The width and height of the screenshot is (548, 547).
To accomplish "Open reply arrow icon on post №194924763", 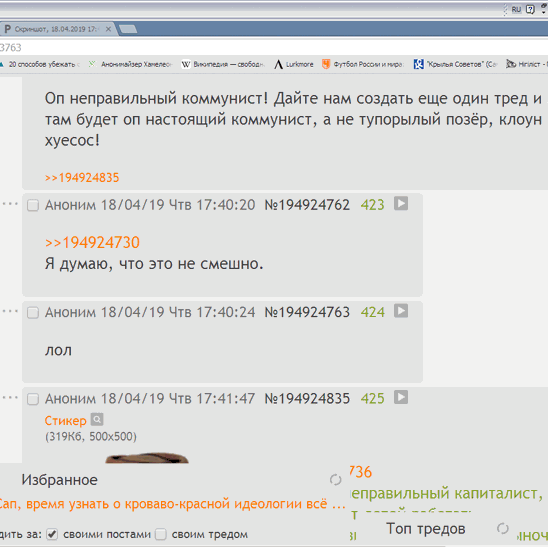I will [401, 311].
